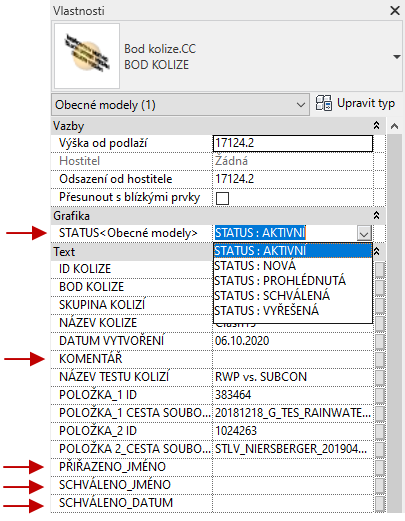Viewport: 405px width, 521px height.
Task: Click the Bod kolize family thumbnail
Action: pyautogui.click(x=87, y=56)
